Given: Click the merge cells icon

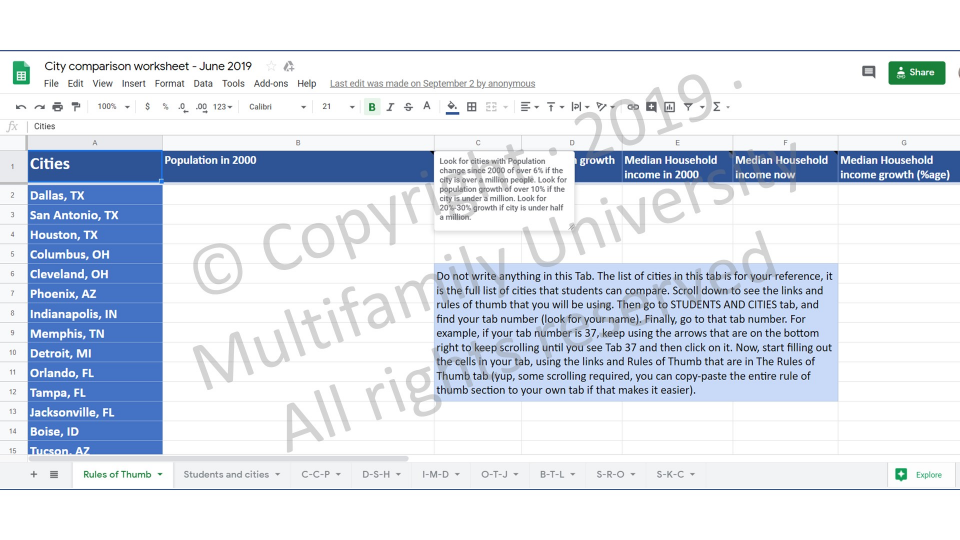Looking at the screenshot, I should [491, 107].
